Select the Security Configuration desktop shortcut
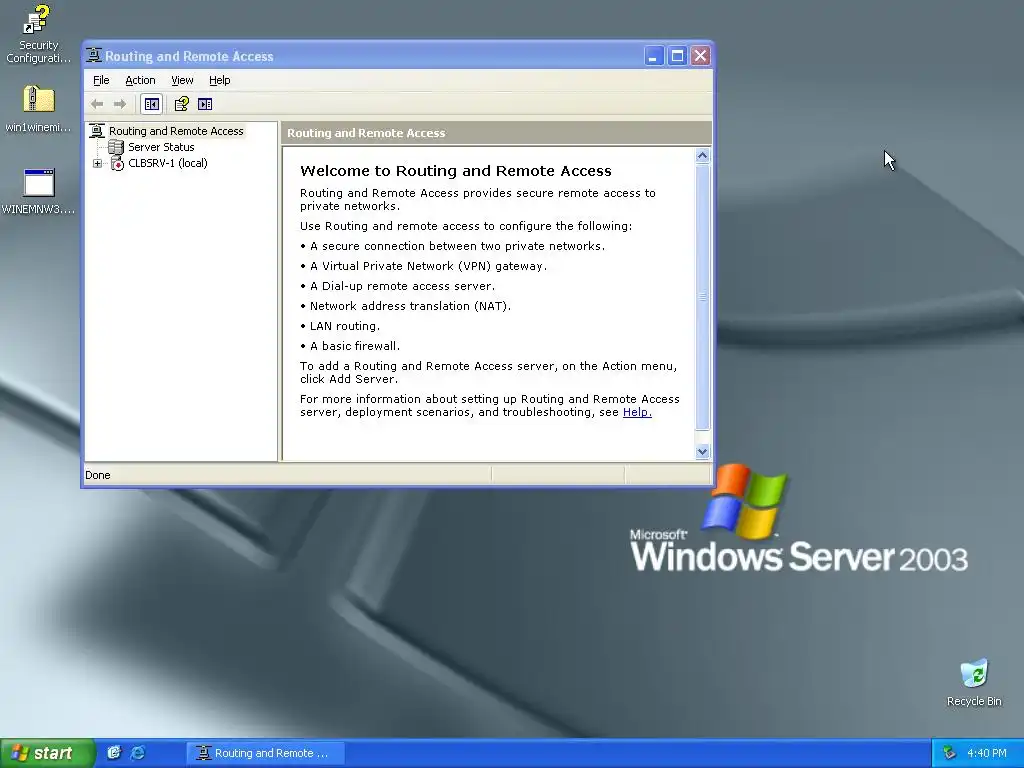Screen dimensions: 1024x768 [x=38, y=34]
